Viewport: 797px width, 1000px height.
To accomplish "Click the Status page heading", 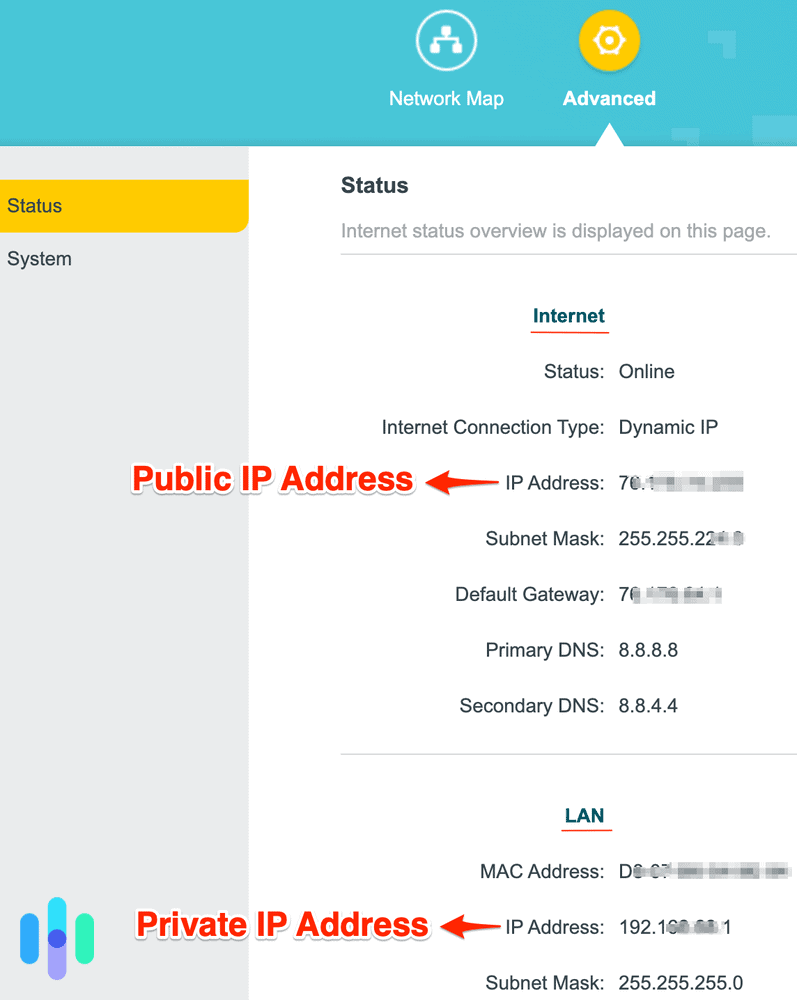I will tap(374, 186).
